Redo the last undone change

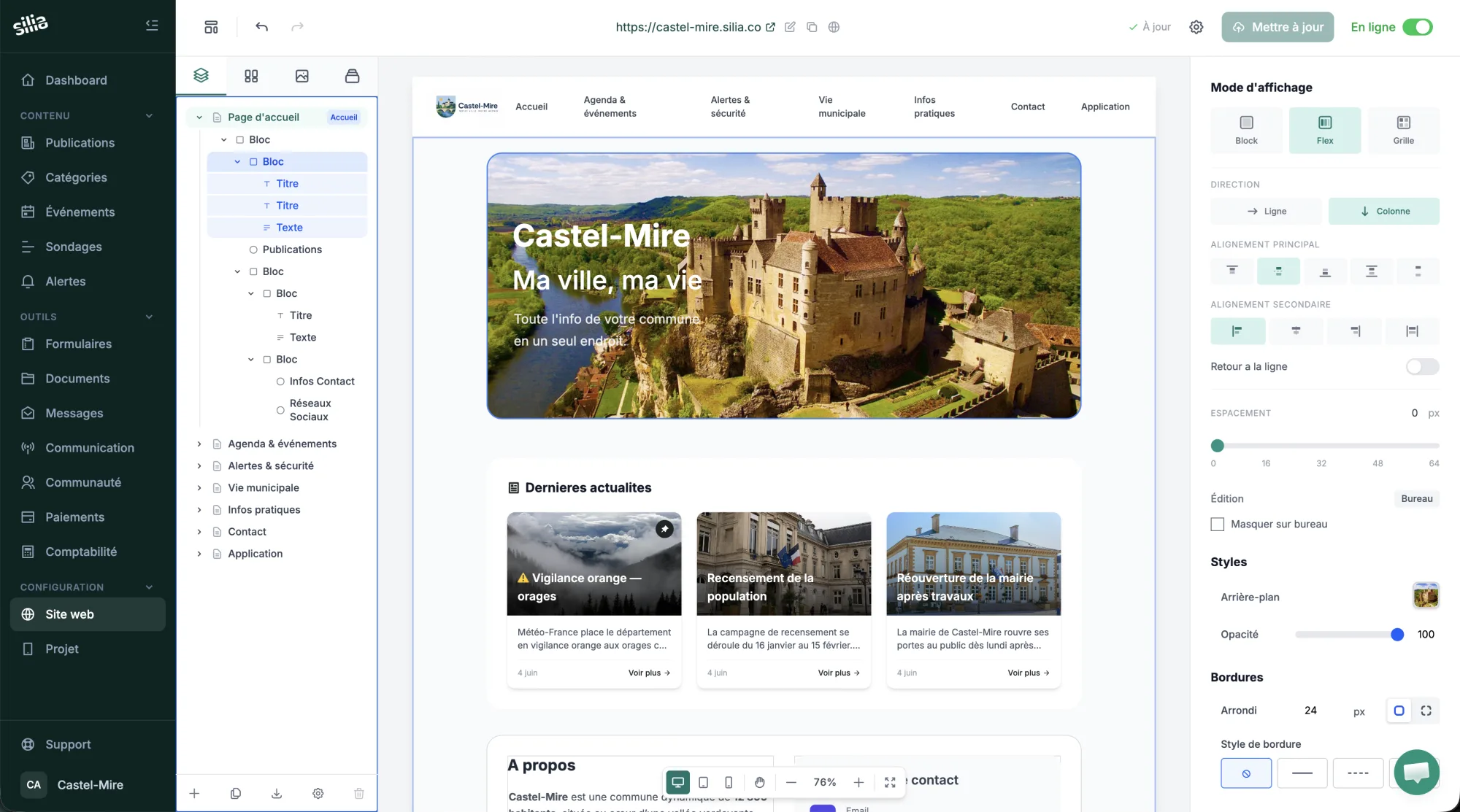tap(297, 27)
